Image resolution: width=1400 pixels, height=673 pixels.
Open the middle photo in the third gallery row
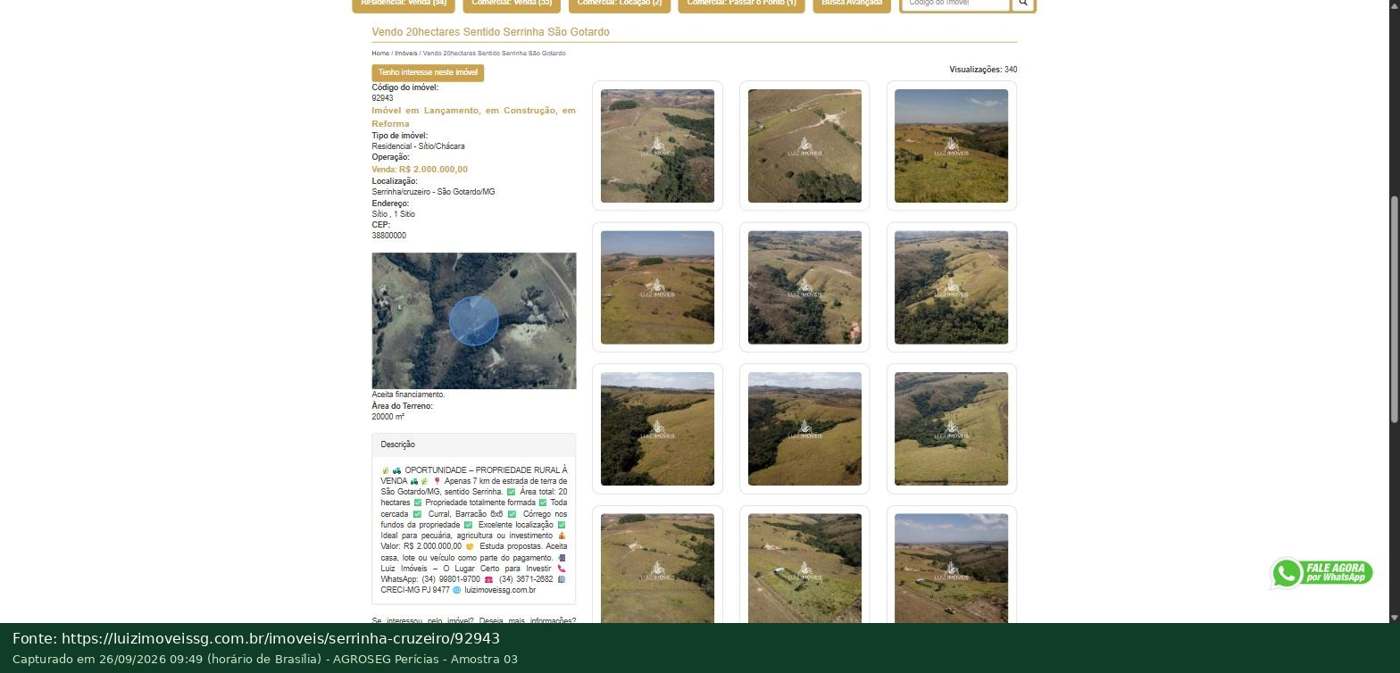[x=804, y=429]
